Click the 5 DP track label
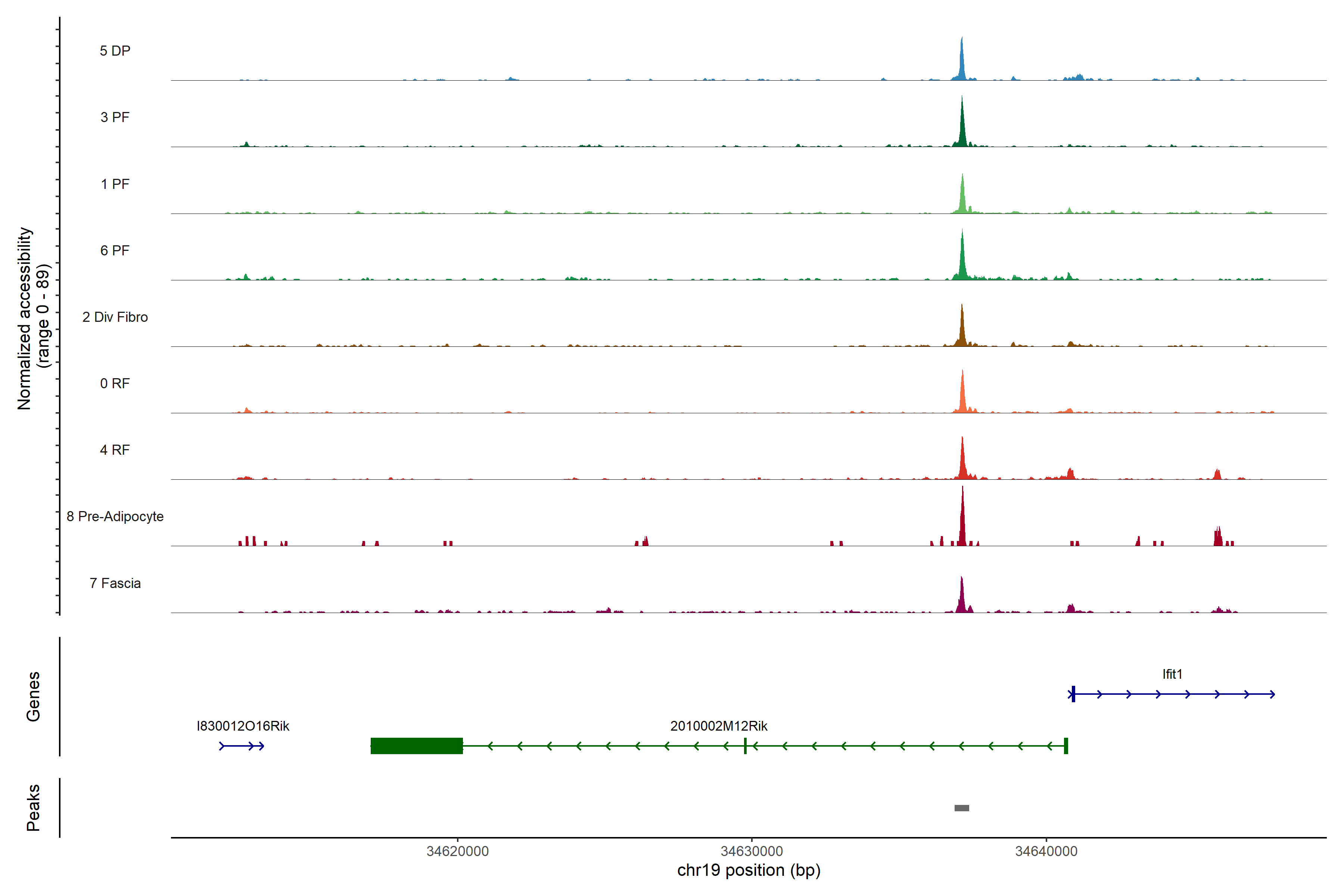 click(115, 51)
